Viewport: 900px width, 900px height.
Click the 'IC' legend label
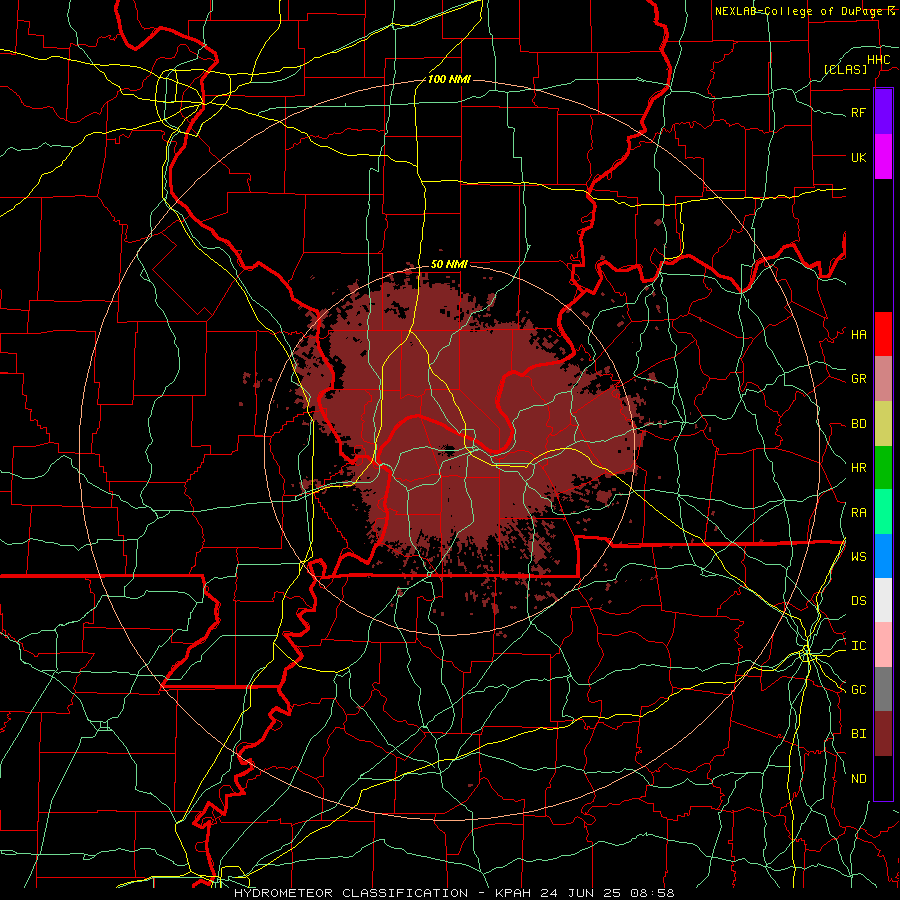(859, 646)
